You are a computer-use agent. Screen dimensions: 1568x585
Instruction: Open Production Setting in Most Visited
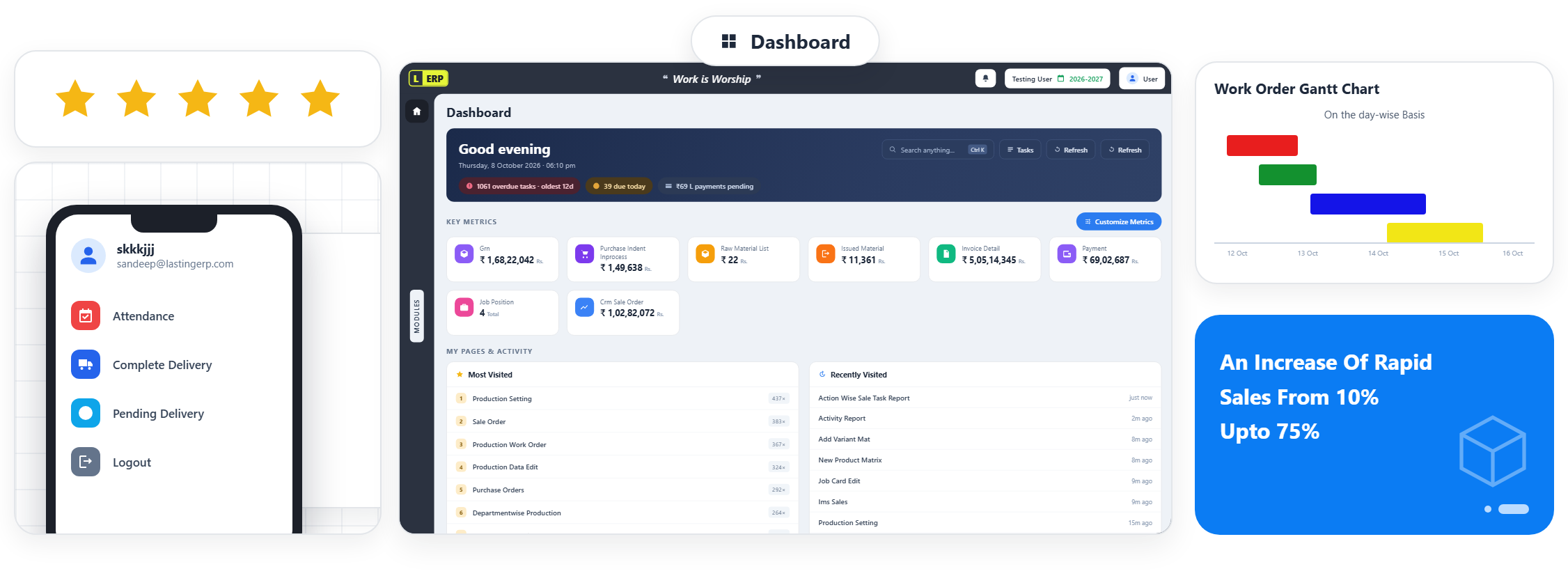622,399
